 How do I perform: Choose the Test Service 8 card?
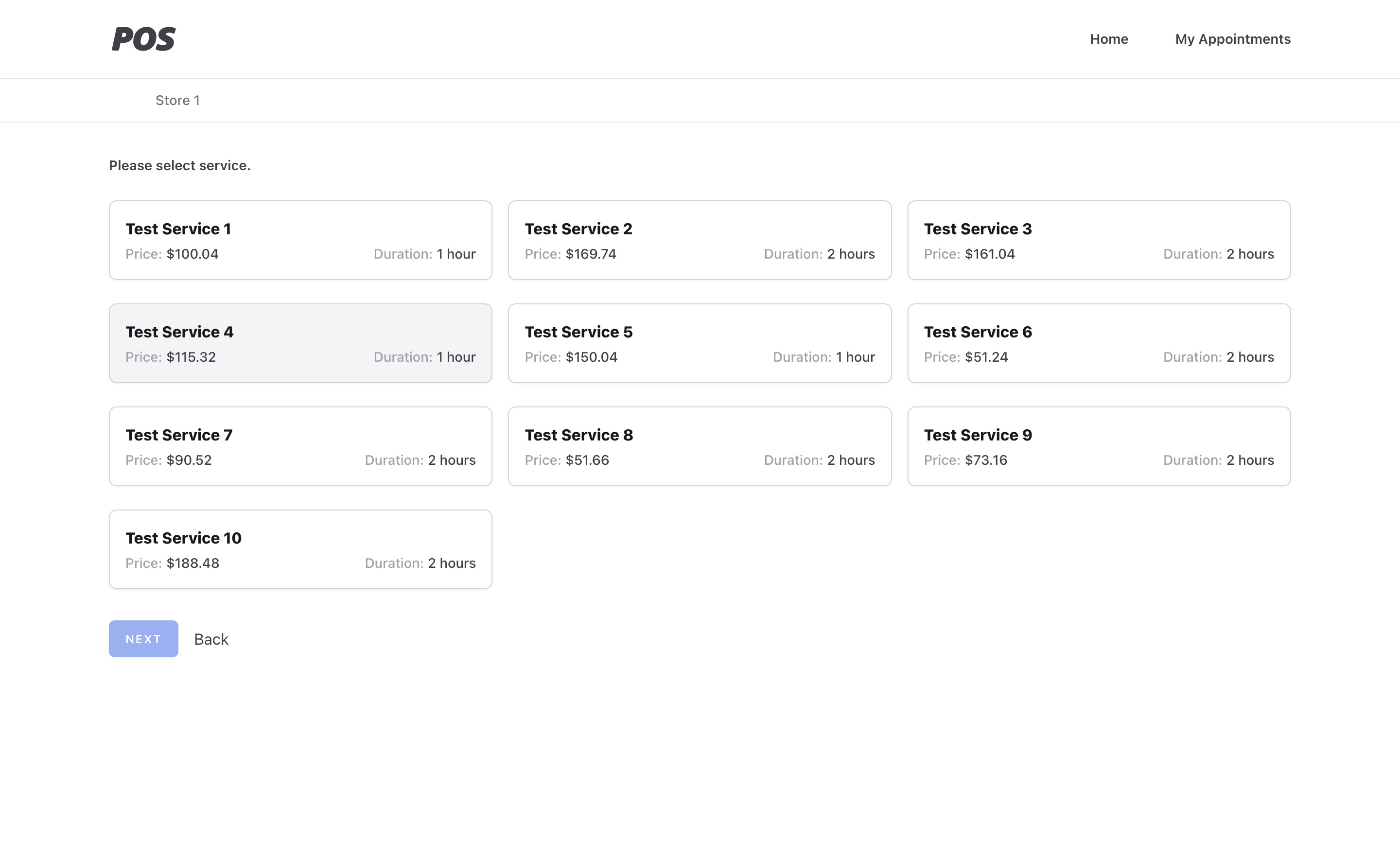(700, 446)
